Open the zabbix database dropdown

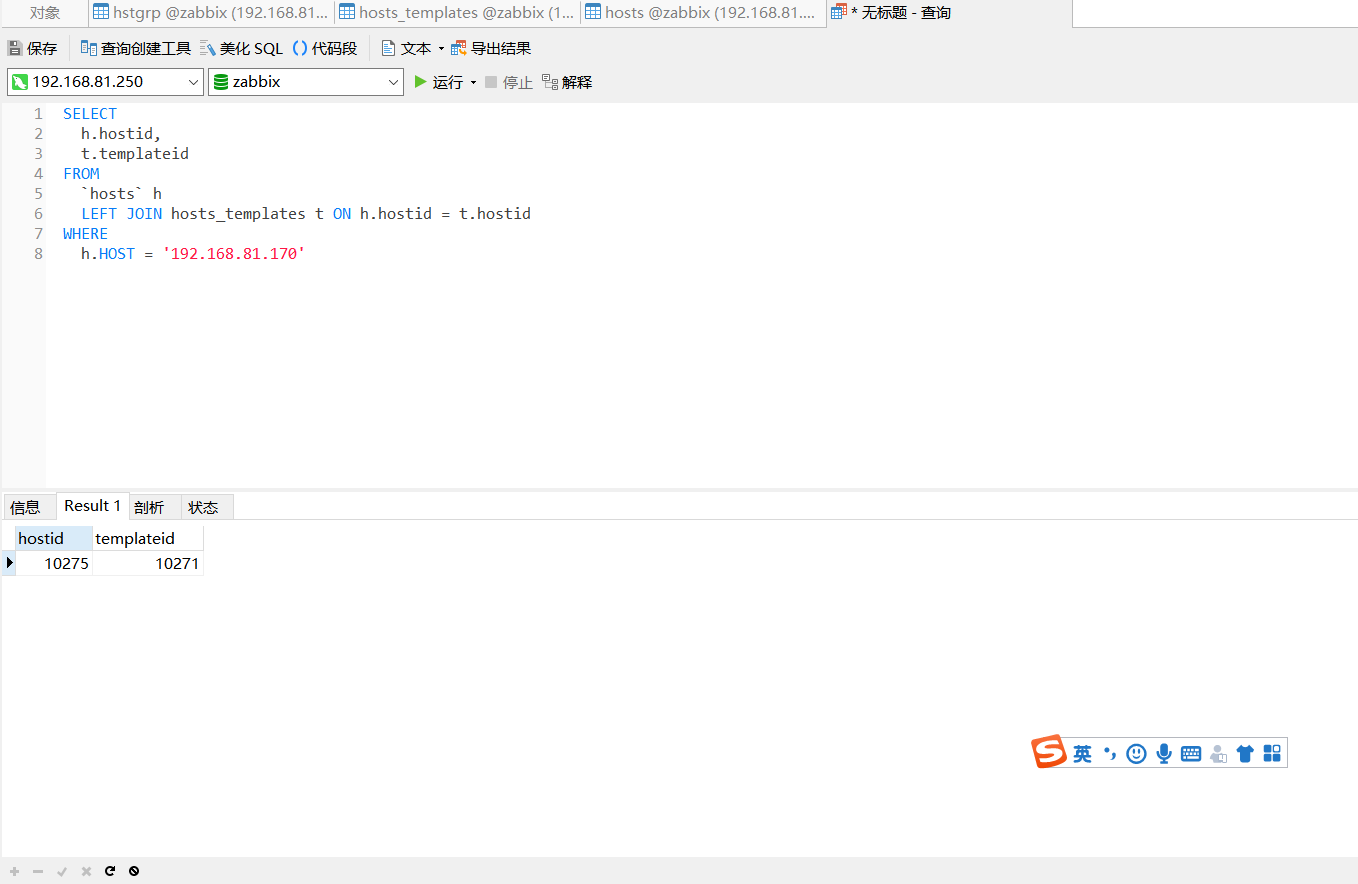click(x=306, y=82)
